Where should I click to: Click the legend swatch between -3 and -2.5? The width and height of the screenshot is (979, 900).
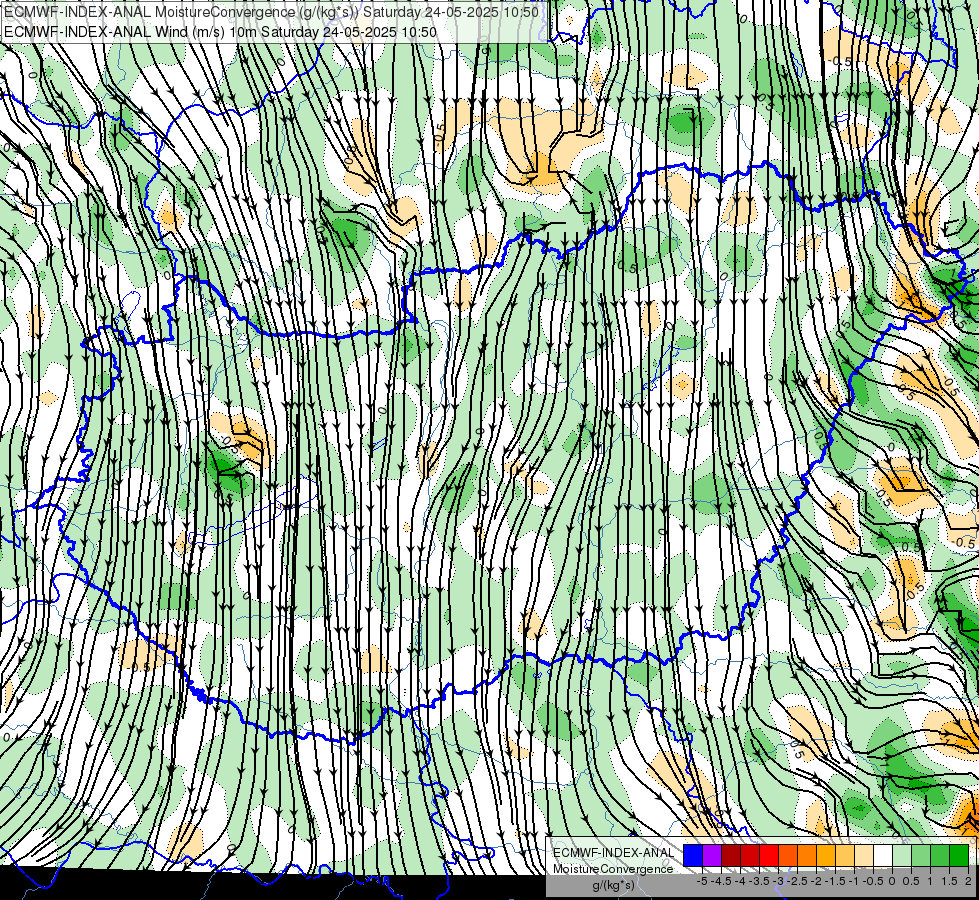click(788, 855)
